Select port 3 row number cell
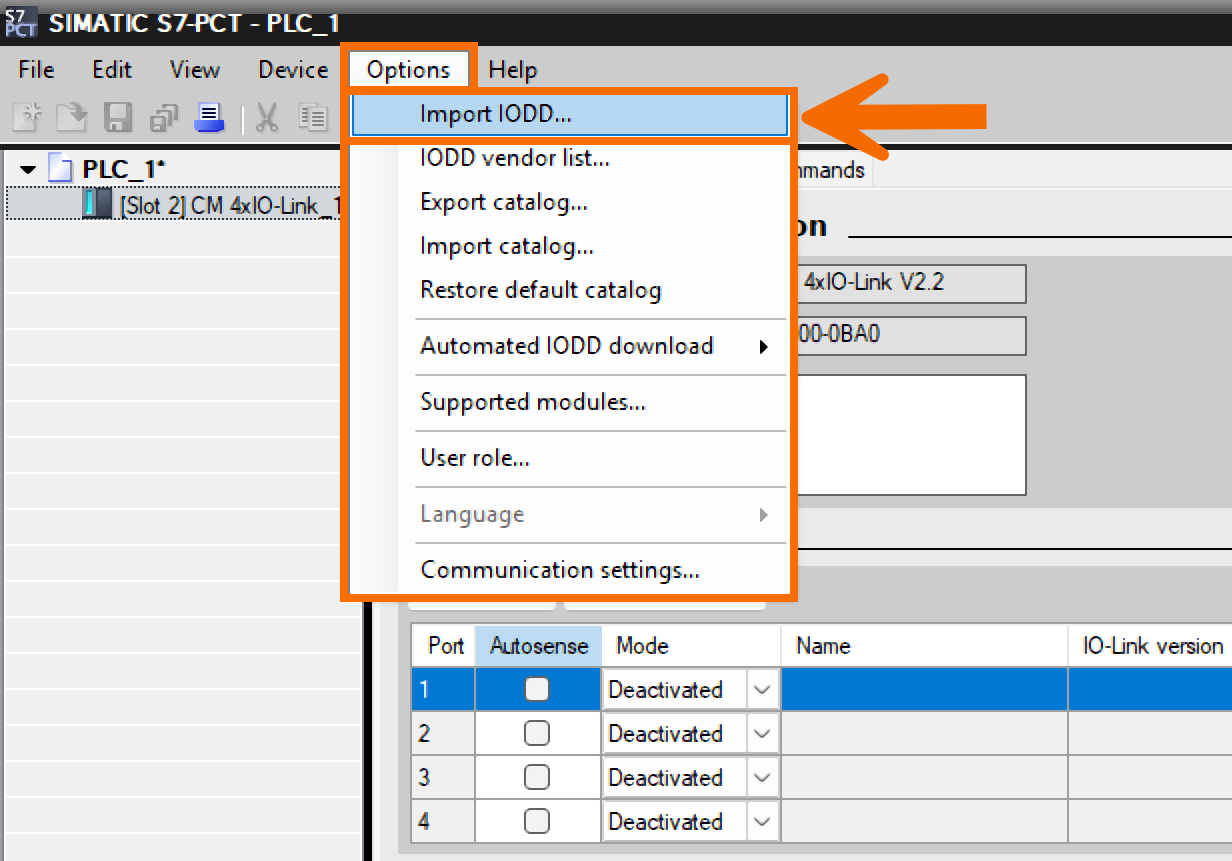Image resolution: width=1232 pixels, height=861 pixels. click(444, 777)
